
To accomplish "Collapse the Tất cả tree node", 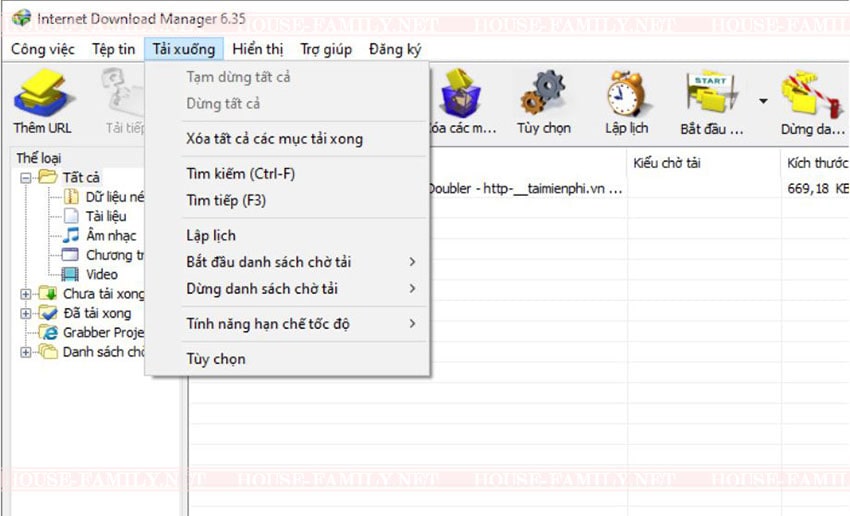I will [25, 177].
